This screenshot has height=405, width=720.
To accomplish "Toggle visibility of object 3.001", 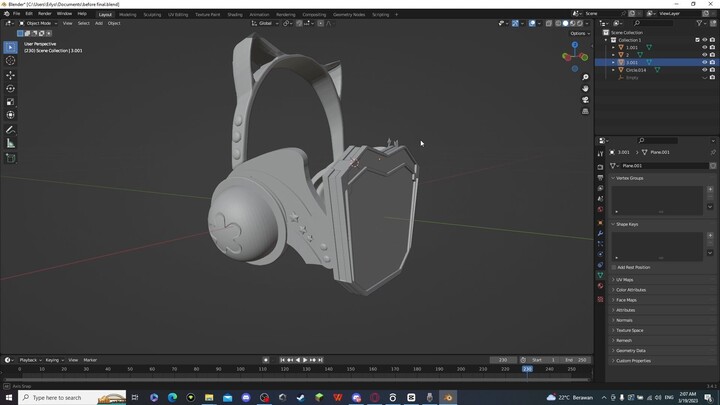I will (704, 62).
